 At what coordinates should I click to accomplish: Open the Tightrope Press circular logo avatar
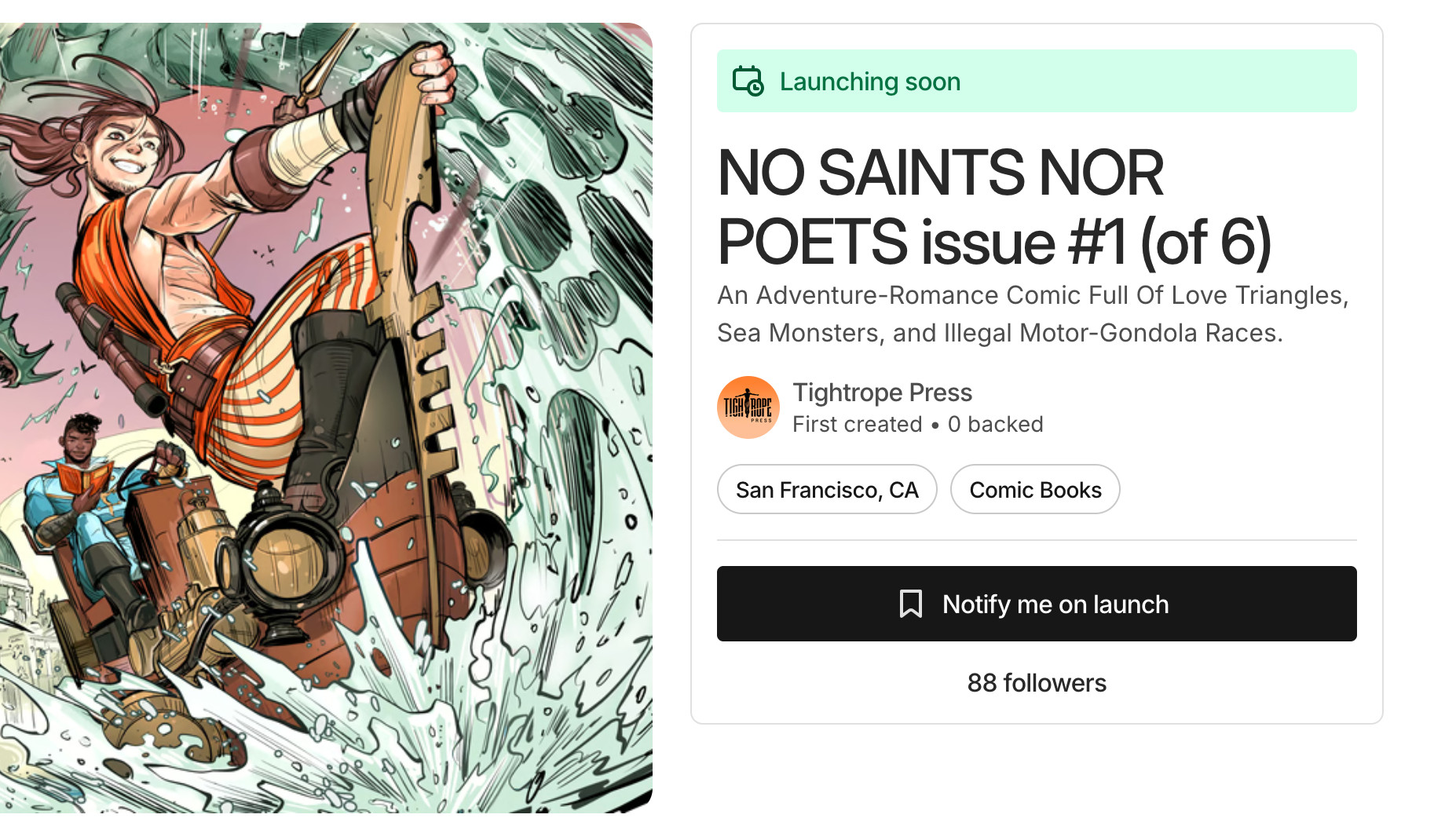748,407
